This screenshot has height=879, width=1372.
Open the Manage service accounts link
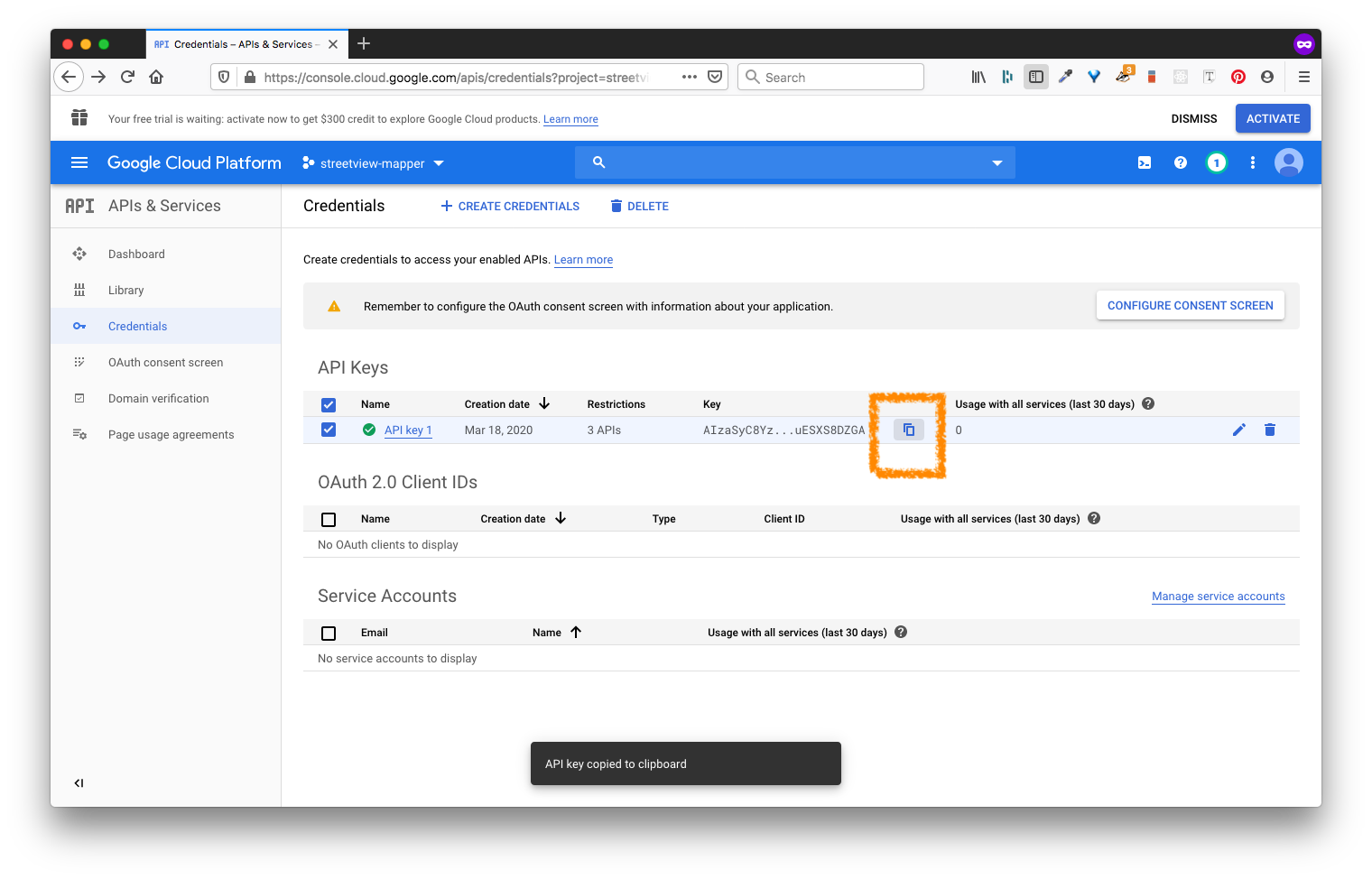click(x=1218, y=597)
